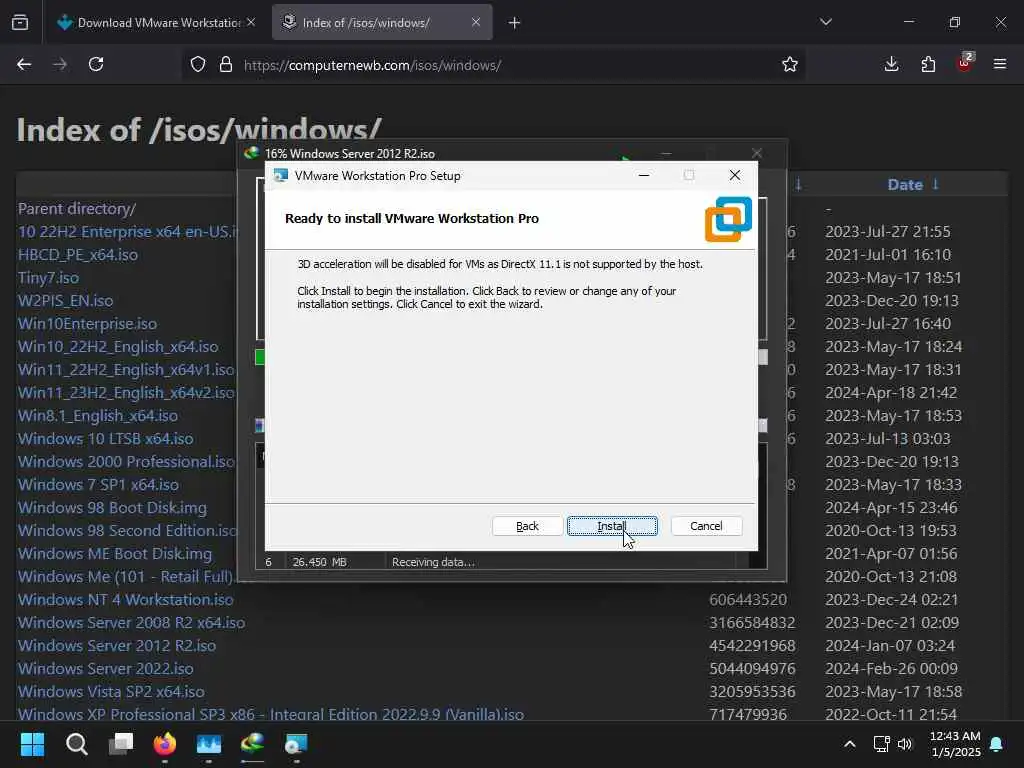This screenshot has height=768, width=1024.
Task: Download Win10_22H2_English_x64.iso
Action: pos(118,347)
